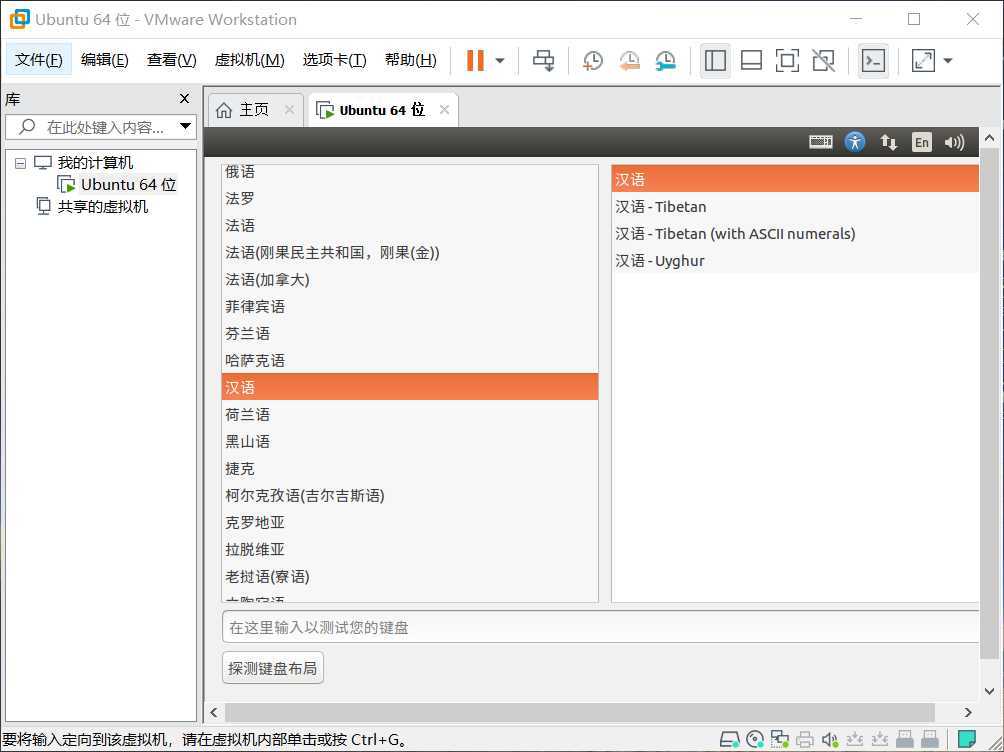1004x752 pixels.
Task: Open the 文件(F) menu
Action: click(38, 60)
